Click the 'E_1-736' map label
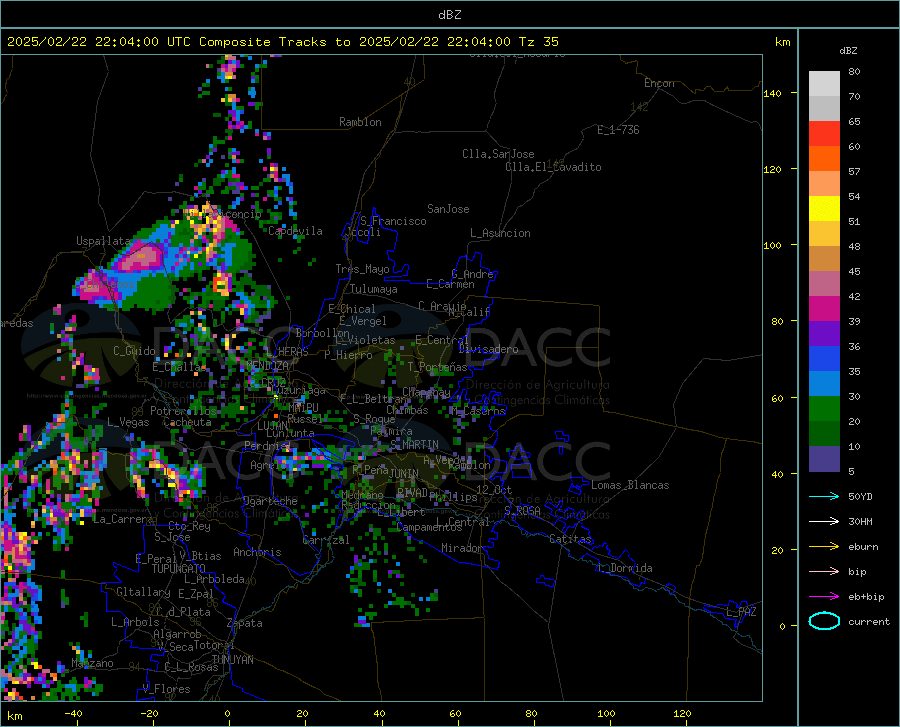Screen dimensions: 900x727 tap(618, 130)
